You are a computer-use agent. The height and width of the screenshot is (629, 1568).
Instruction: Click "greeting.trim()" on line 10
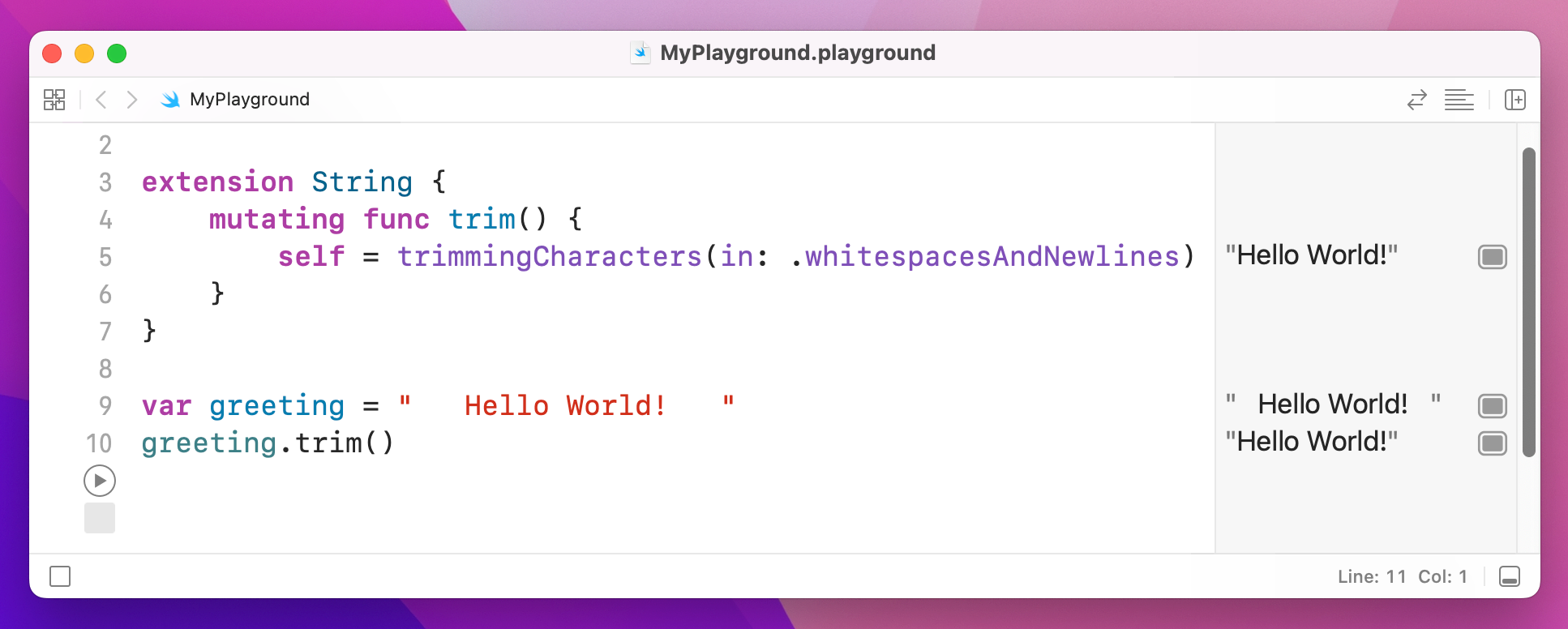[268, 443]
